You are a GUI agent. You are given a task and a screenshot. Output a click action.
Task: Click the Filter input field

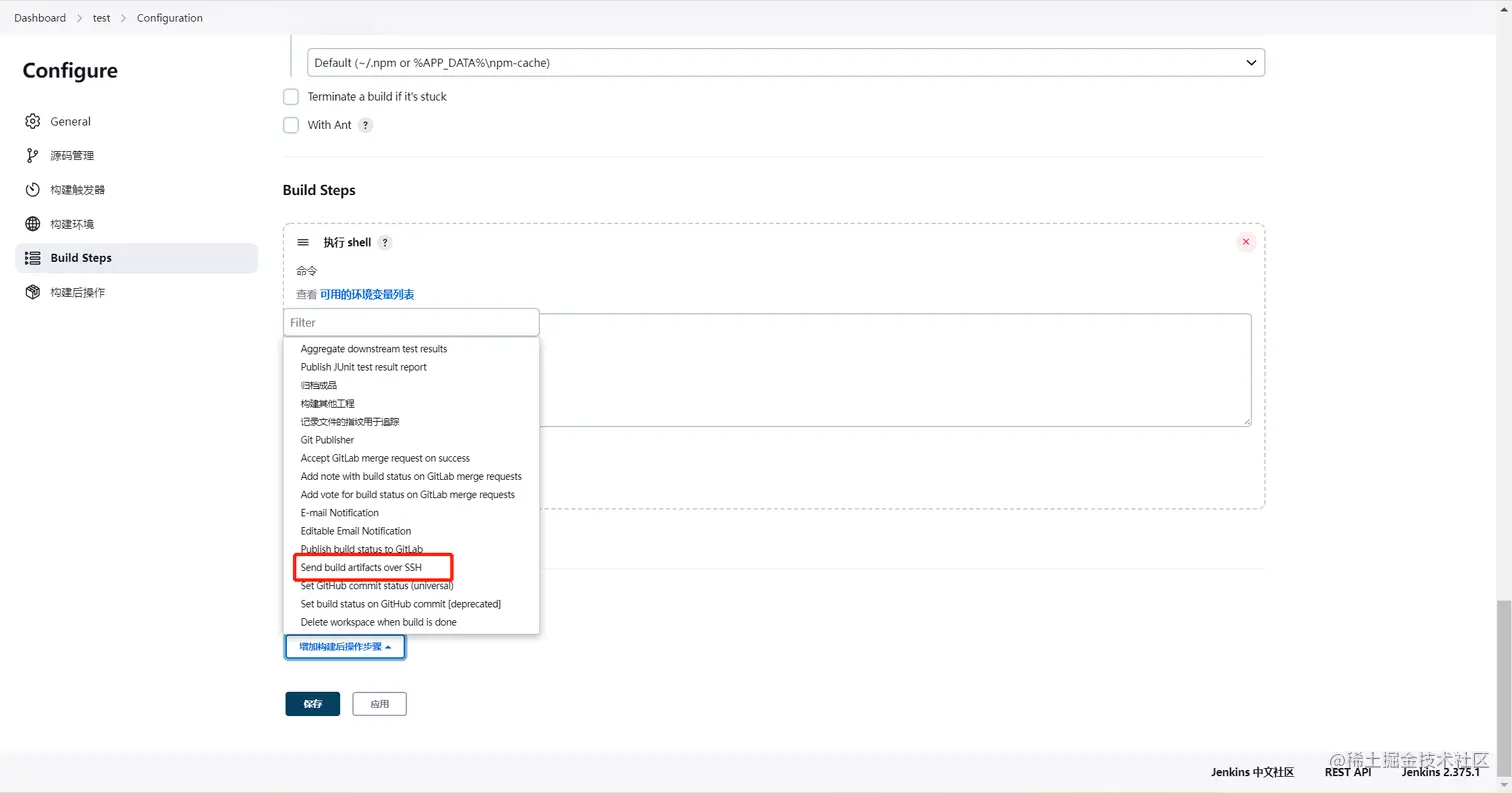[411, 322]
